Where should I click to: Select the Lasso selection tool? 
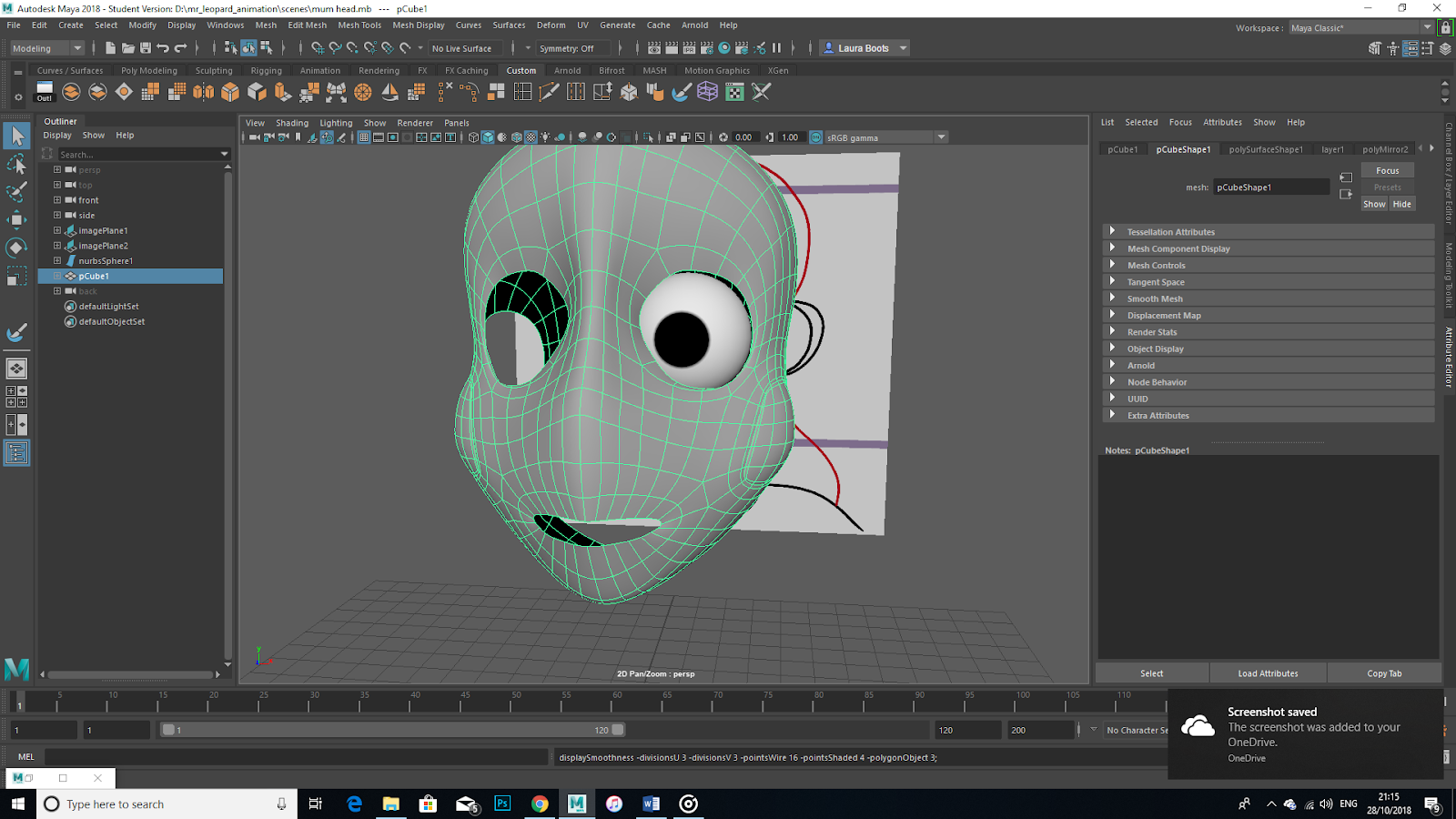(16, 165)
